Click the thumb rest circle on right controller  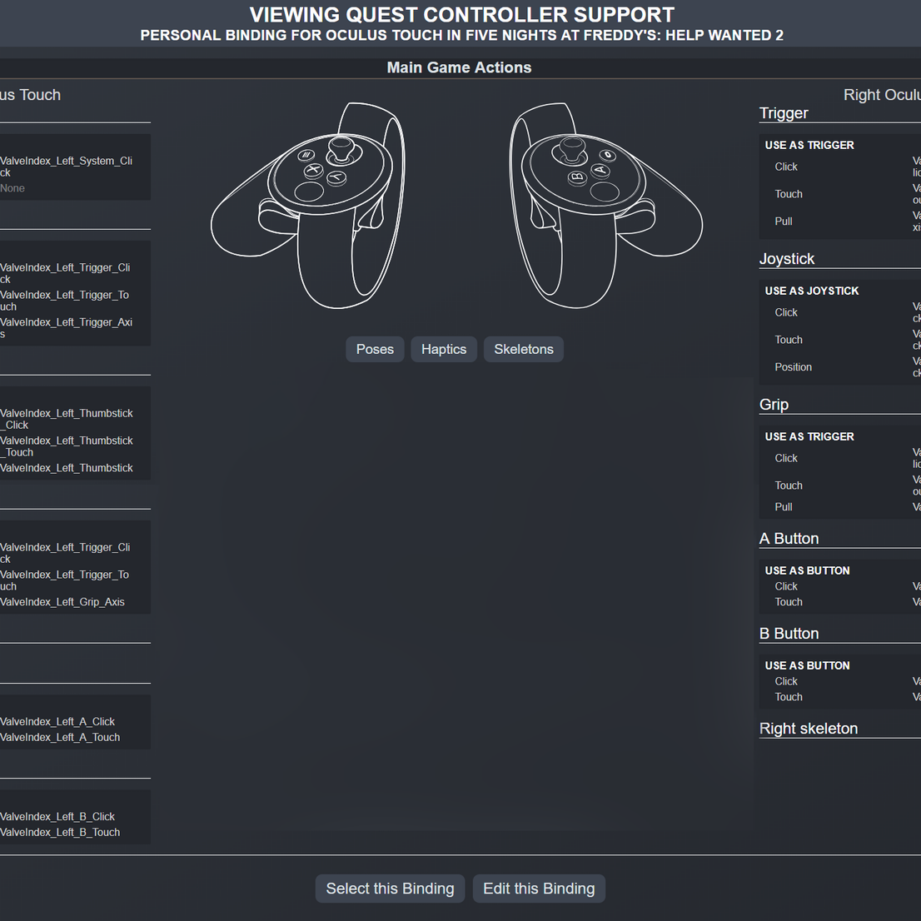(x=604, y=191)
